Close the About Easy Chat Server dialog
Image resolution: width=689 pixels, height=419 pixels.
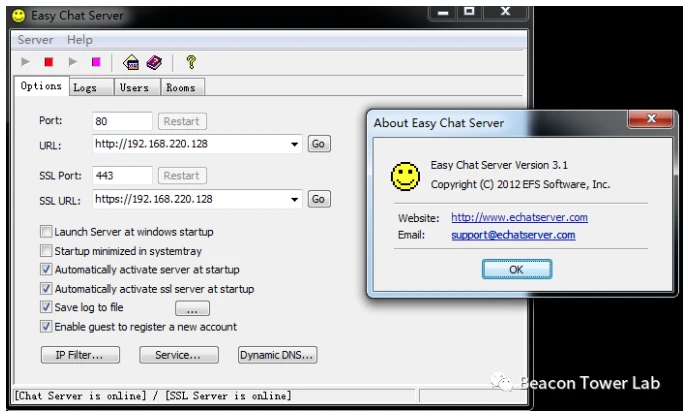tap(650, 119)
